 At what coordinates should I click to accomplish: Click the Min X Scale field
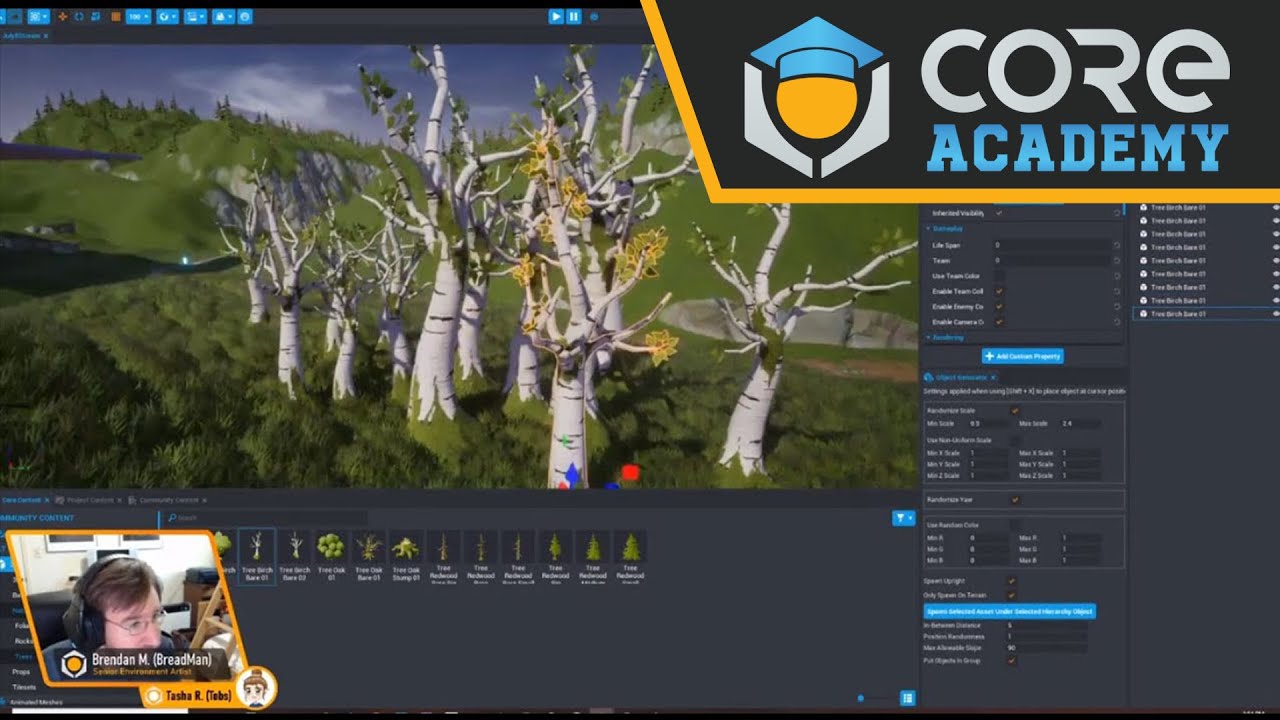(988, 454)
